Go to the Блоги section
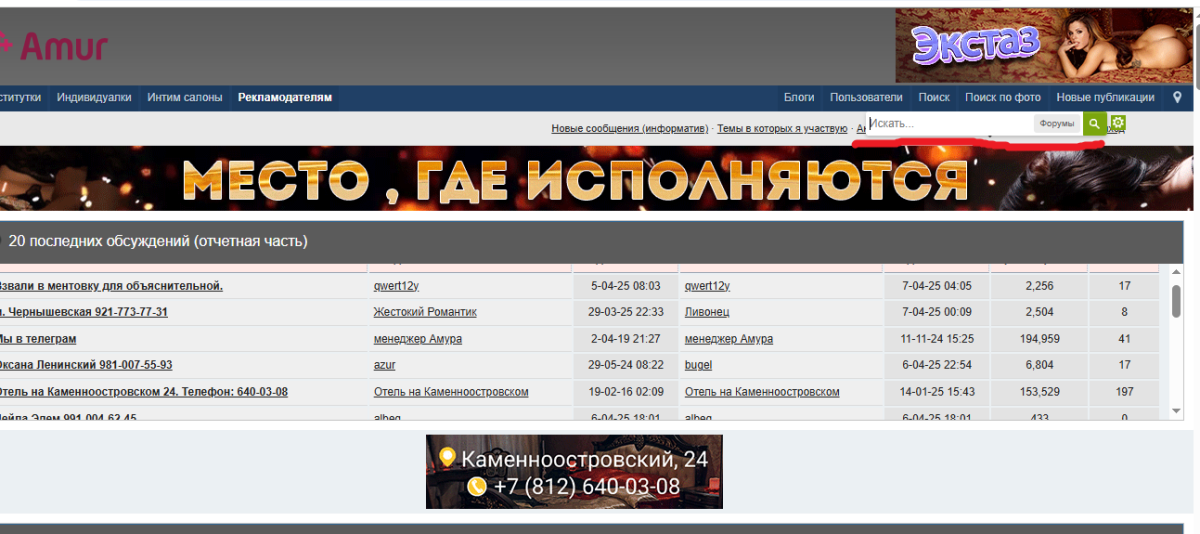This screenshot has height=534, width=1200. [x=798, y=98]
